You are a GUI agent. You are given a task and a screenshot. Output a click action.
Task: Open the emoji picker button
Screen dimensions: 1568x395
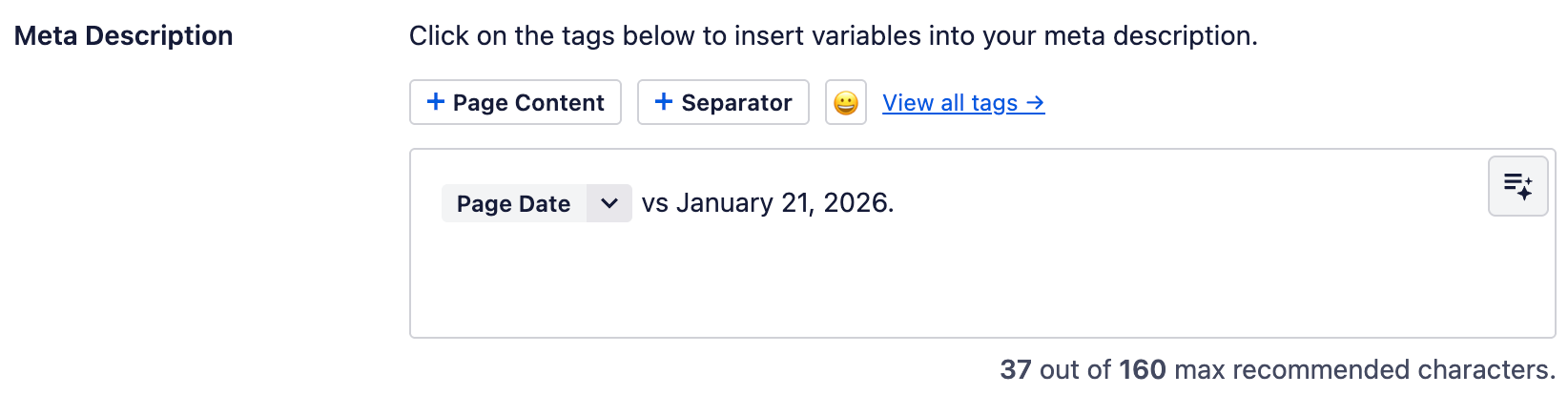(x=845, y=103)
